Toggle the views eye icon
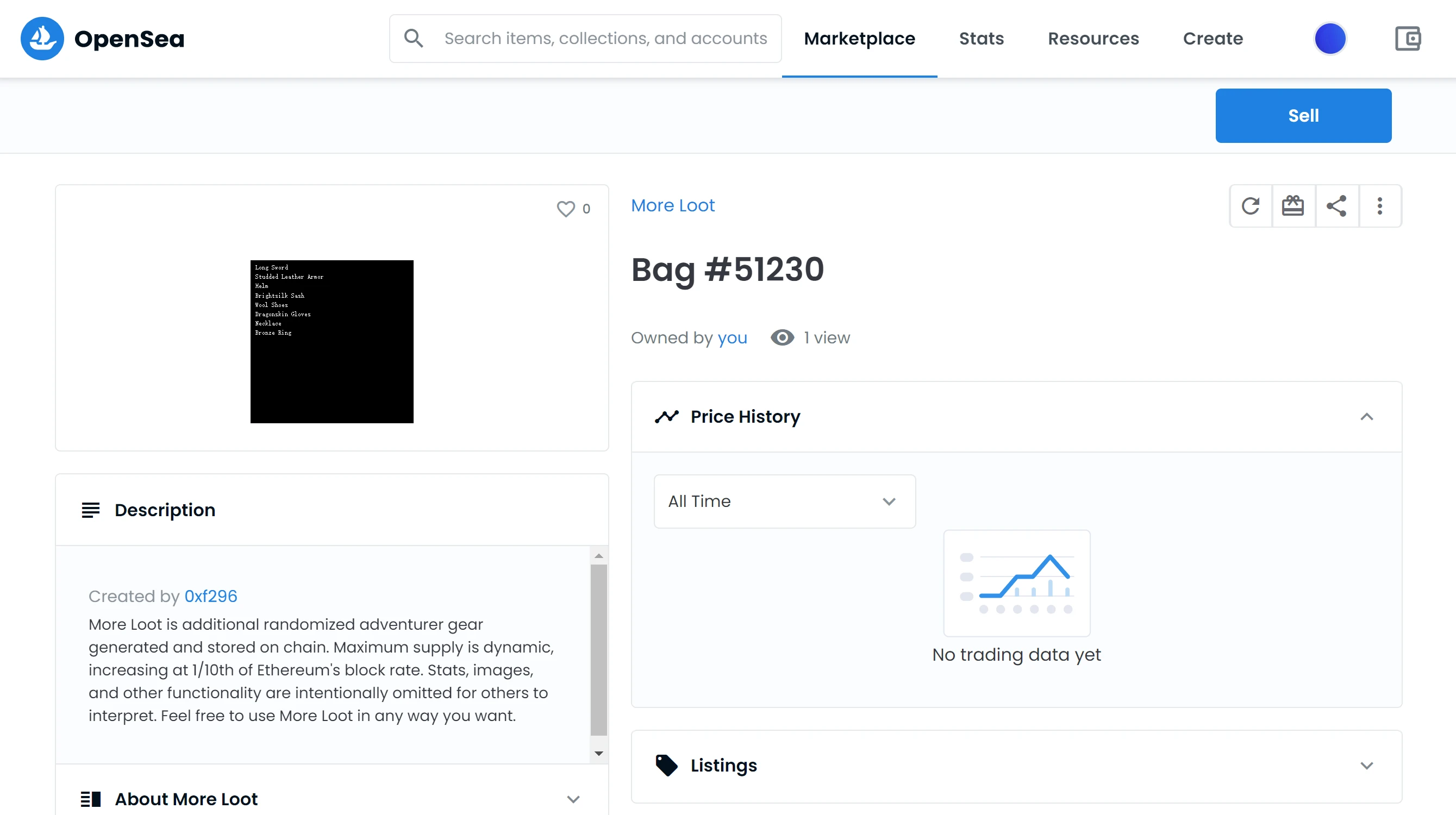 click(x=783, y=338)
